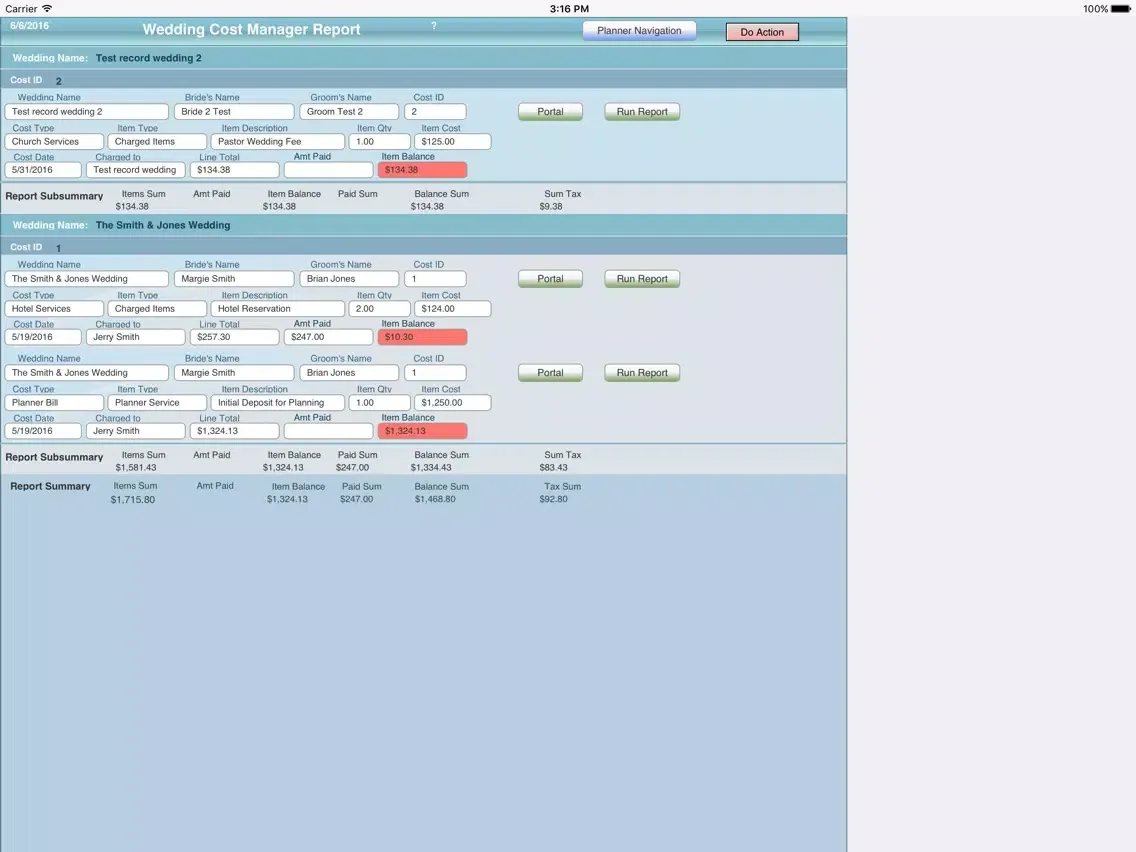Tap the 3:16 PM clock
Image resolution: width=1136 pixels, height=852 pixels.
tap(569, 9)
